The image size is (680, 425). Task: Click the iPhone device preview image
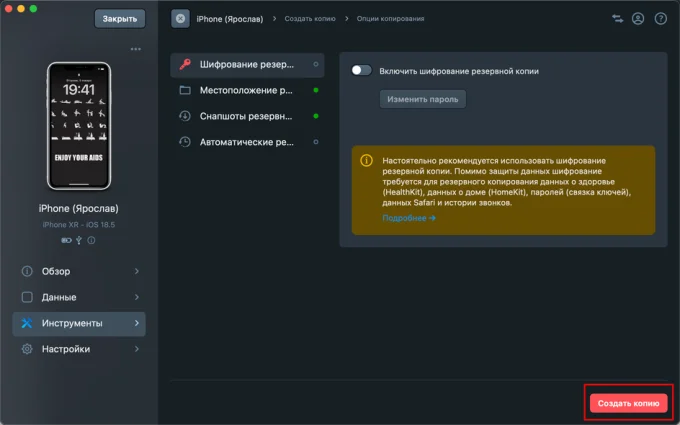[79, 127]
